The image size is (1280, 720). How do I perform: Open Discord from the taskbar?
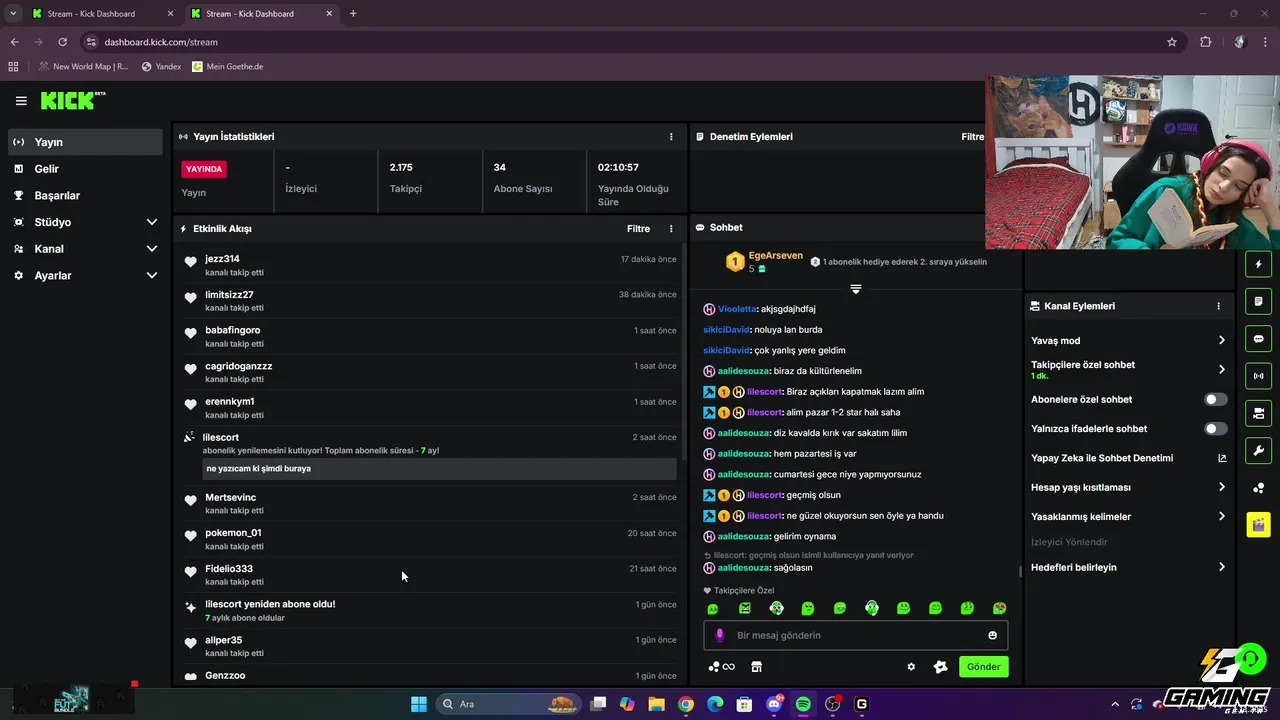click(774, 704)
